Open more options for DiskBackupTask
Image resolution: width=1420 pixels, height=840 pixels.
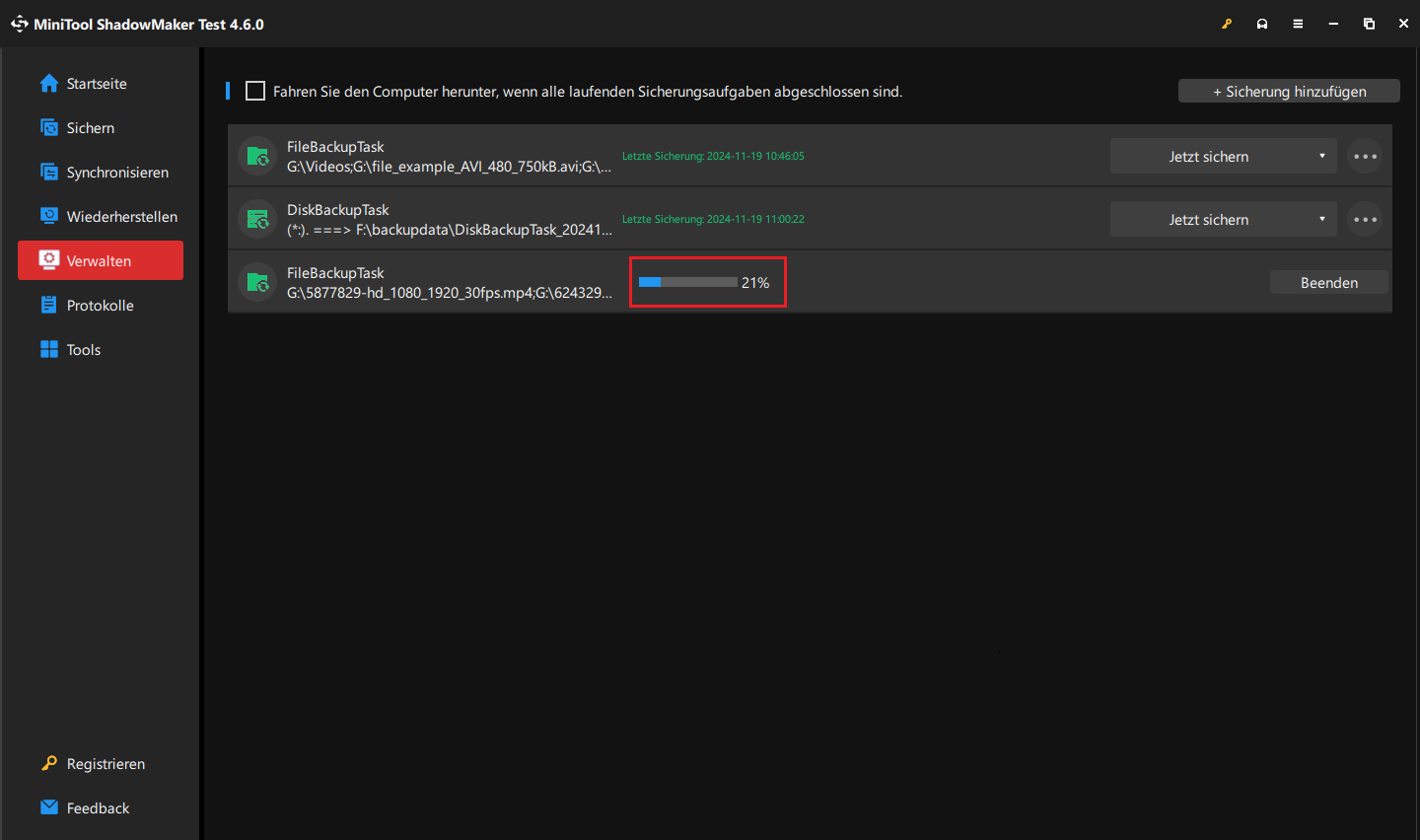[x=1365, y=219]
